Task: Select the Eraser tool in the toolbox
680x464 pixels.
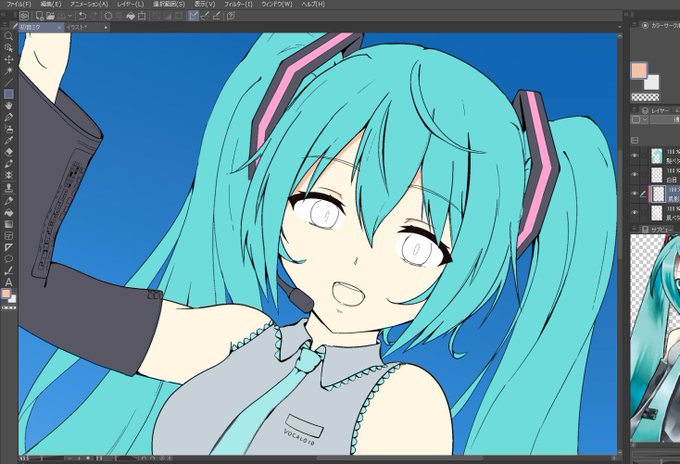Action: point(8,152)
